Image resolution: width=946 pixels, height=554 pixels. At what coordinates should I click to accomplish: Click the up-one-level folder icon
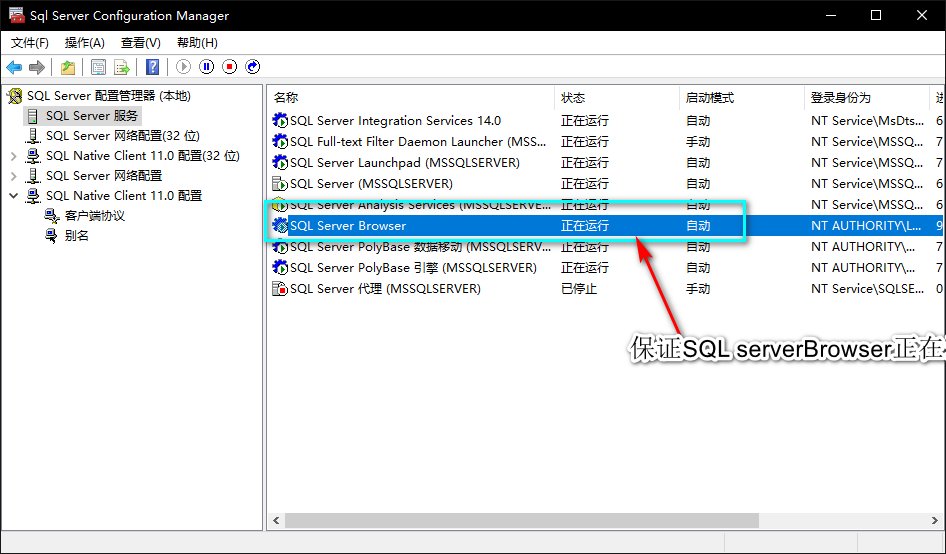point(68,67)
